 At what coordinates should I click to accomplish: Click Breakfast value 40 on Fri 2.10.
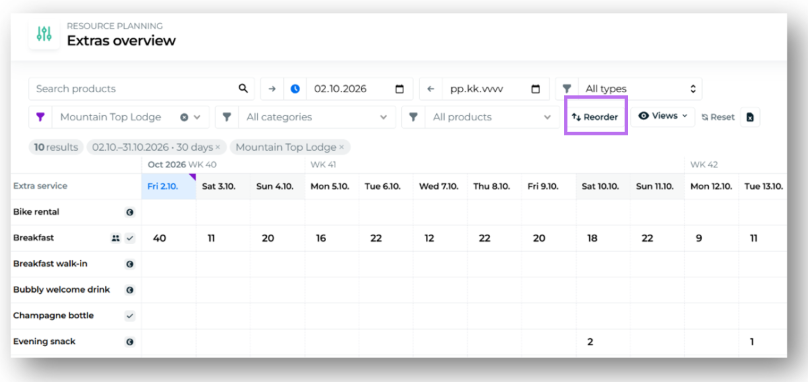pyautogui.click(x=159, y=238)
